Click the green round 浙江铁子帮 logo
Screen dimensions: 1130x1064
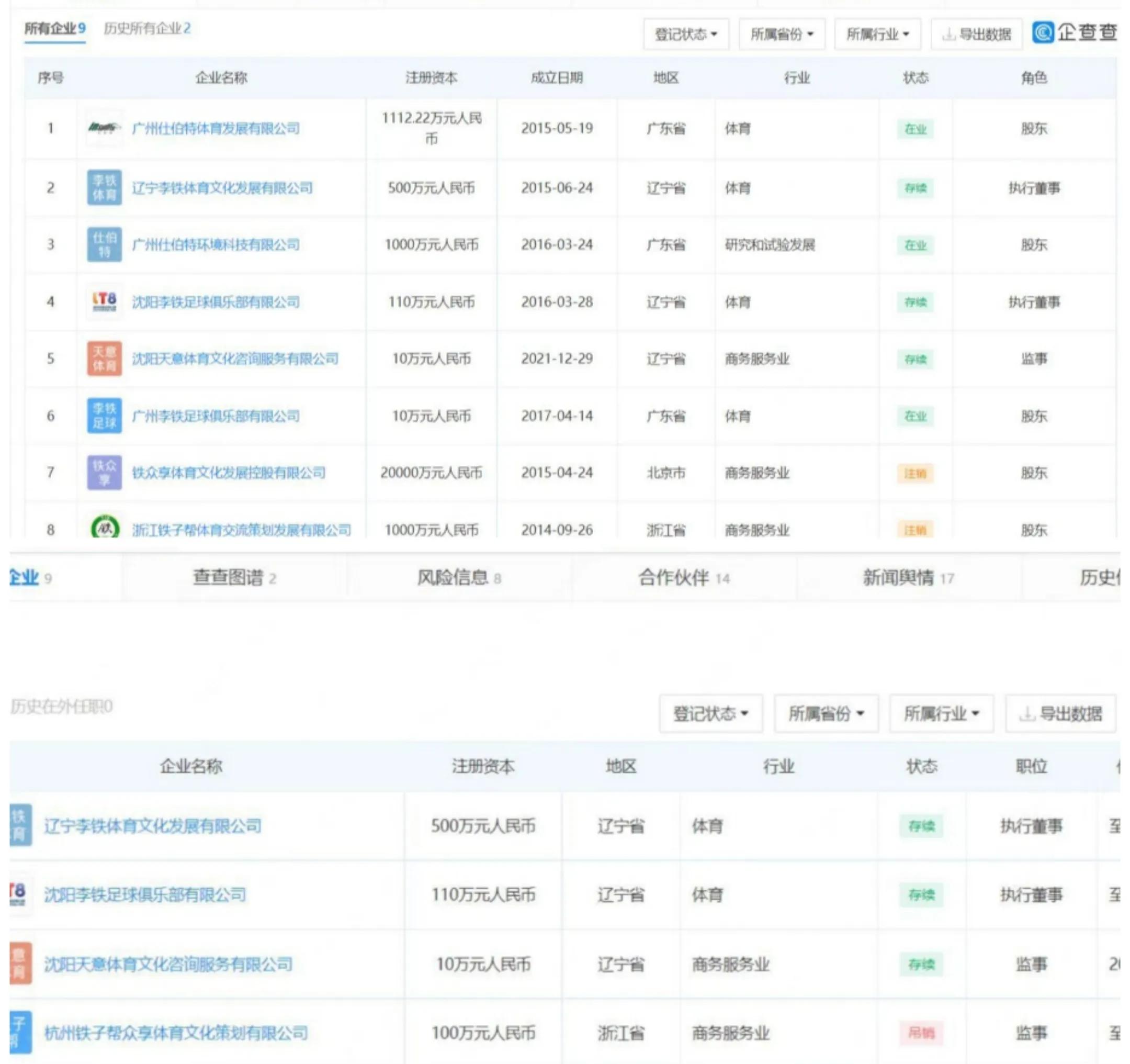(105, 528)
